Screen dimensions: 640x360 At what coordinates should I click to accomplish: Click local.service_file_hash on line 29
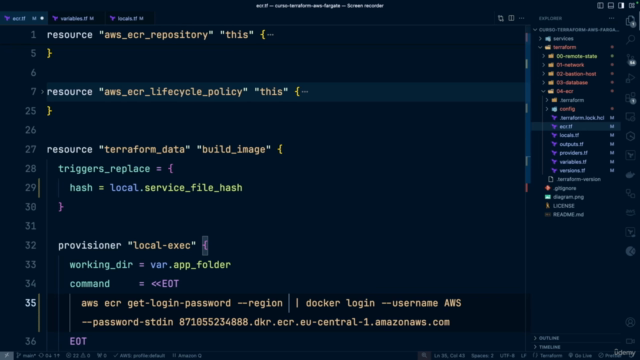click(x=176, y=188)
